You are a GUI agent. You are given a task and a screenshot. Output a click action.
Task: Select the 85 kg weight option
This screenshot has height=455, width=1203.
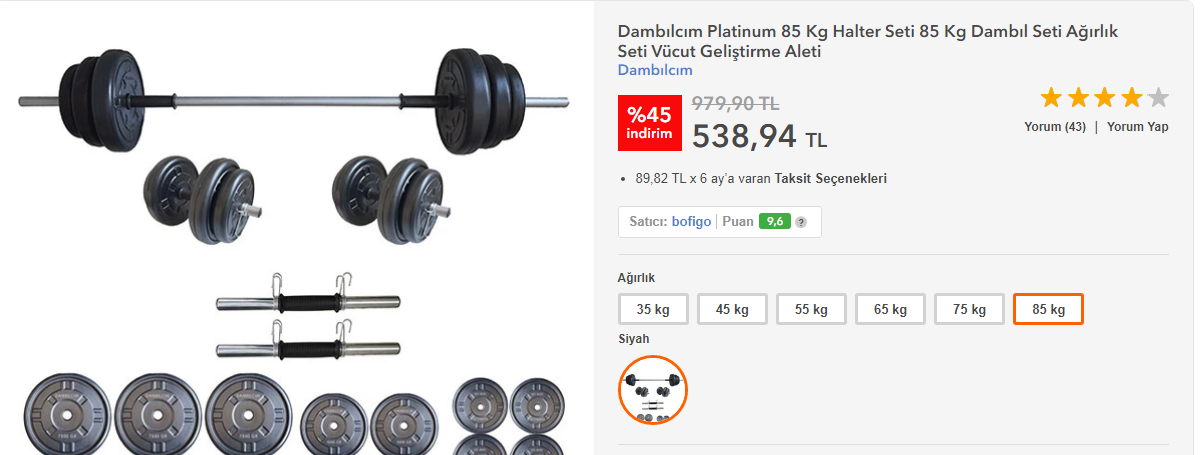coord(1049,309)
